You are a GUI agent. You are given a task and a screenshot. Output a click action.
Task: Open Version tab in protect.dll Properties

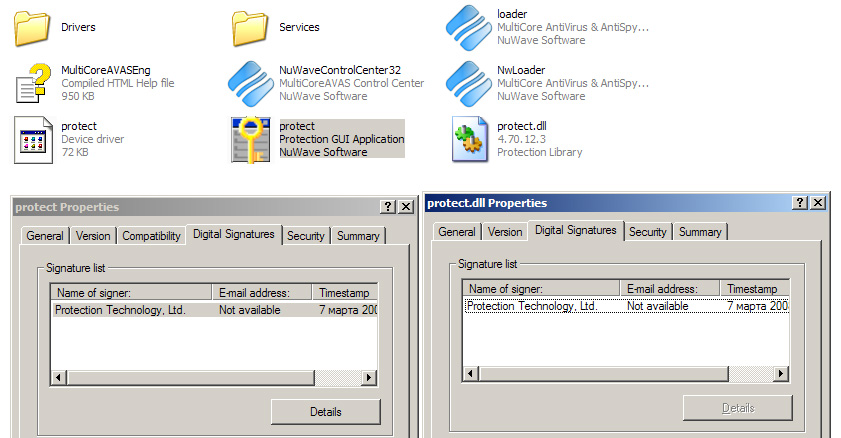505,232
